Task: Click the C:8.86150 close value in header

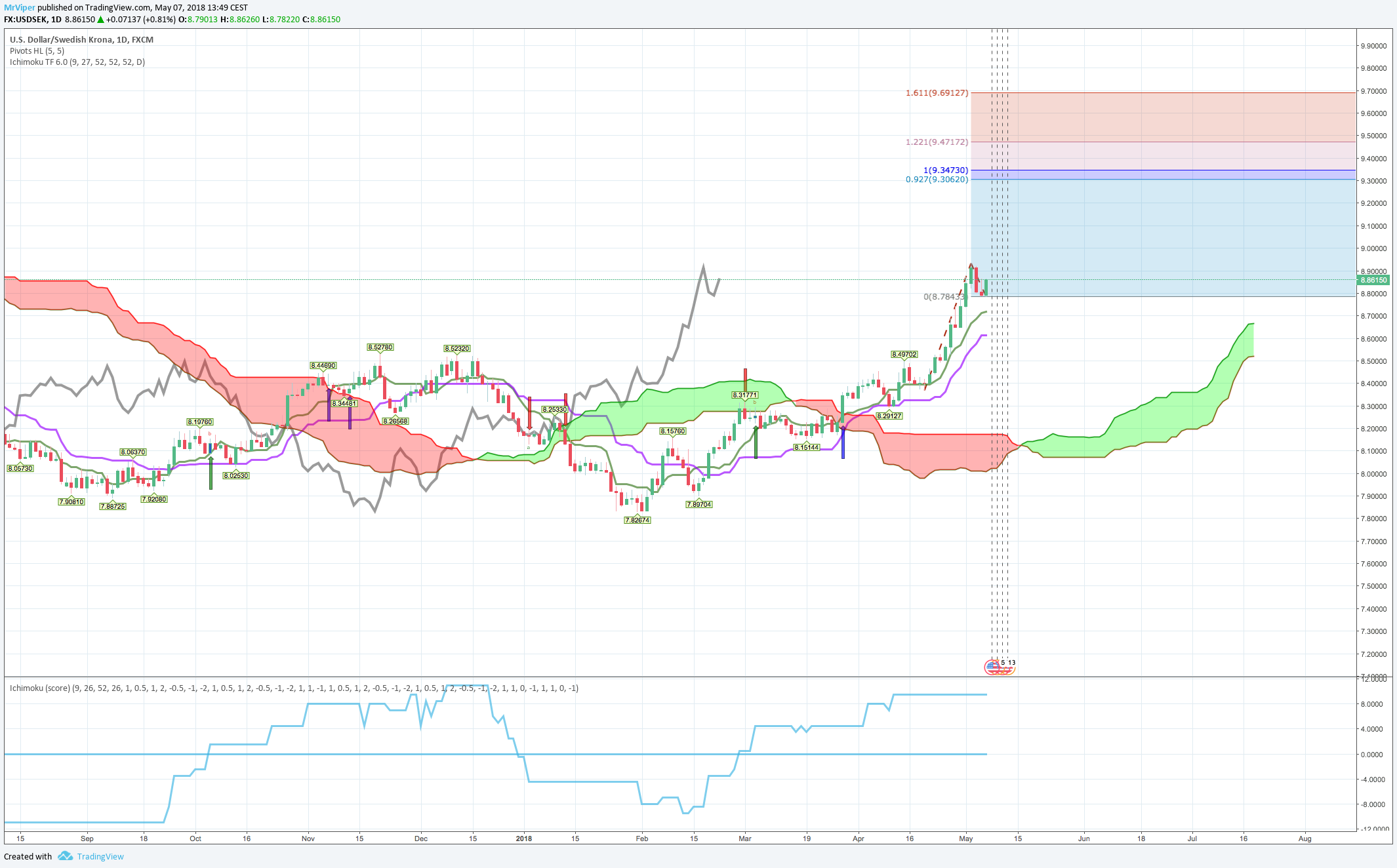Action: (321, 20)
